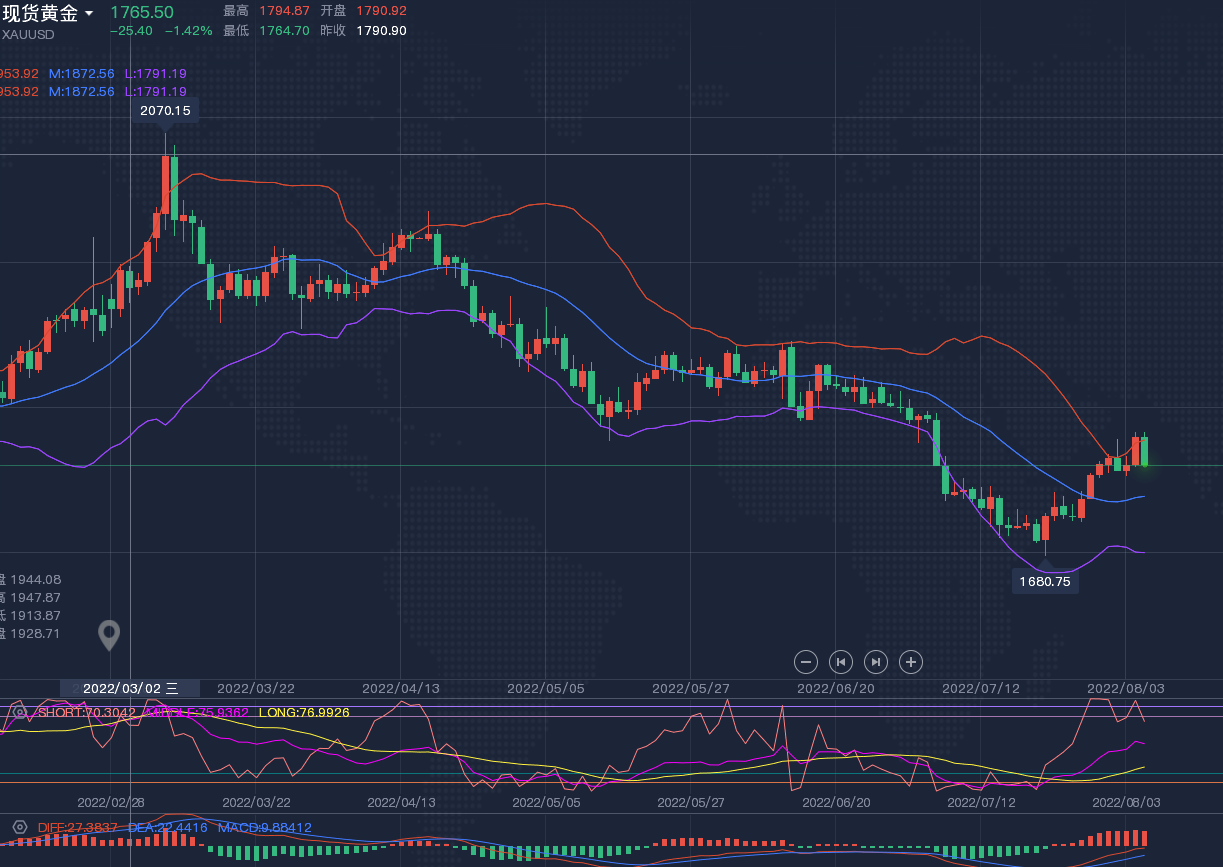Click 2022/08/03 on the main time axis
Viewport: 1223px width, 867px height.
1125,688
